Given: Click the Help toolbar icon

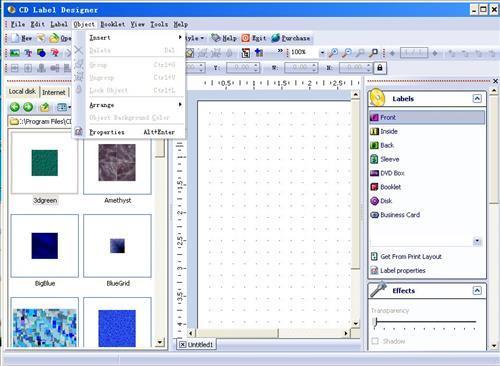Looking at the screenshot, I should tap(216, 38).
